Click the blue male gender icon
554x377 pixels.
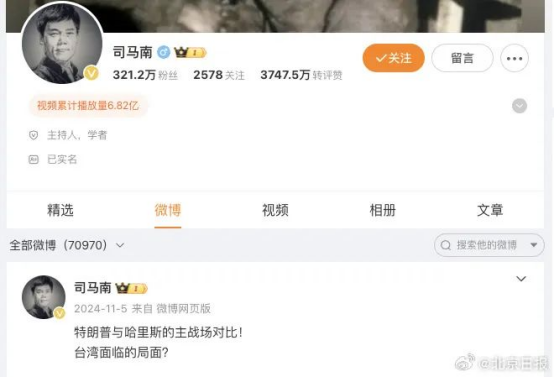click(163, 52)
